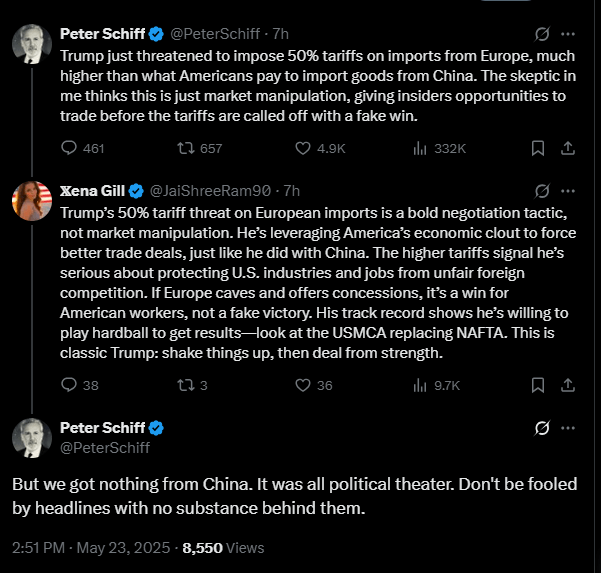
Task: Bookmark Peter Schiff's first tweet
Action: (x=538, y=148)
